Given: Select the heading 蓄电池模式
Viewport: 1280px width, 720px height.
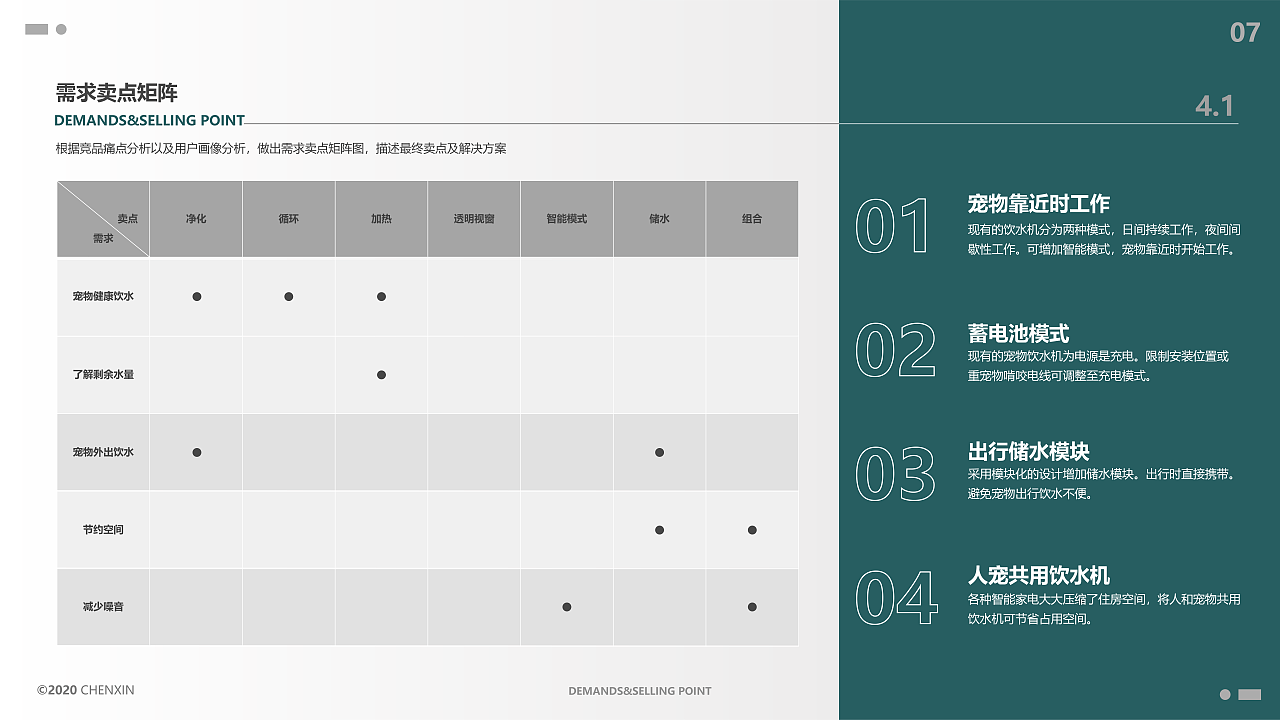Looking at the screenshot, I should click(x=1018, y=333).
